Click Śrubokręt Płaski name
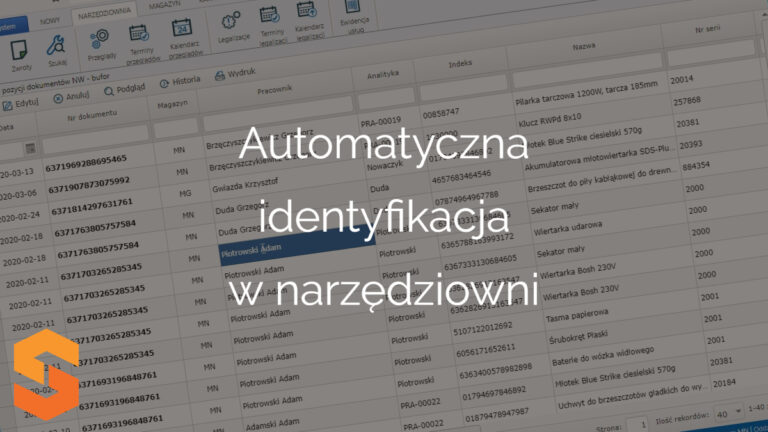This screenshot has width=768, height=432. tap(578, 336)
